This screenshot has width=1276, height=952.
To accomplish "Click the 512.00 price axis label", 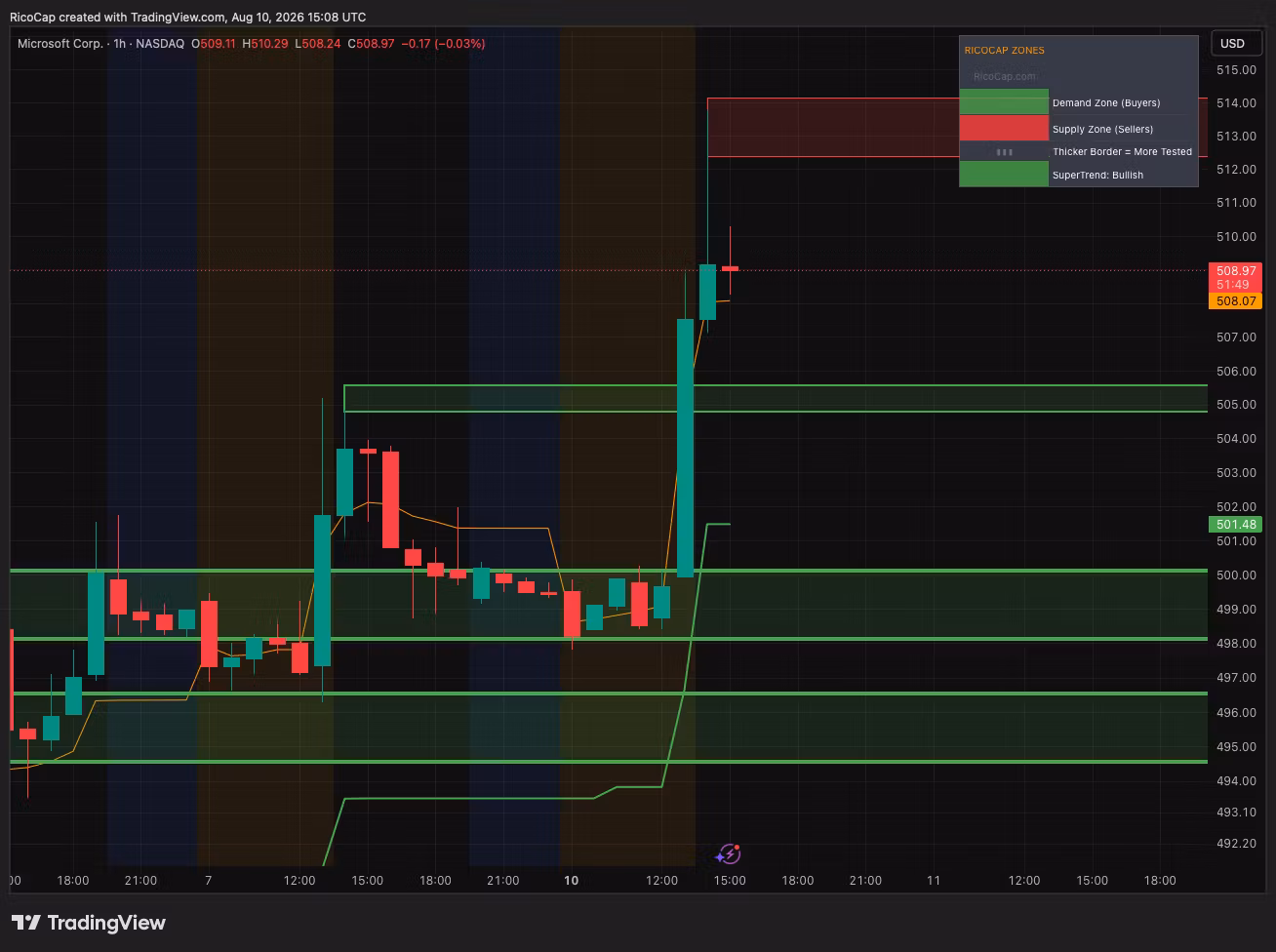I will [1236, 169].
